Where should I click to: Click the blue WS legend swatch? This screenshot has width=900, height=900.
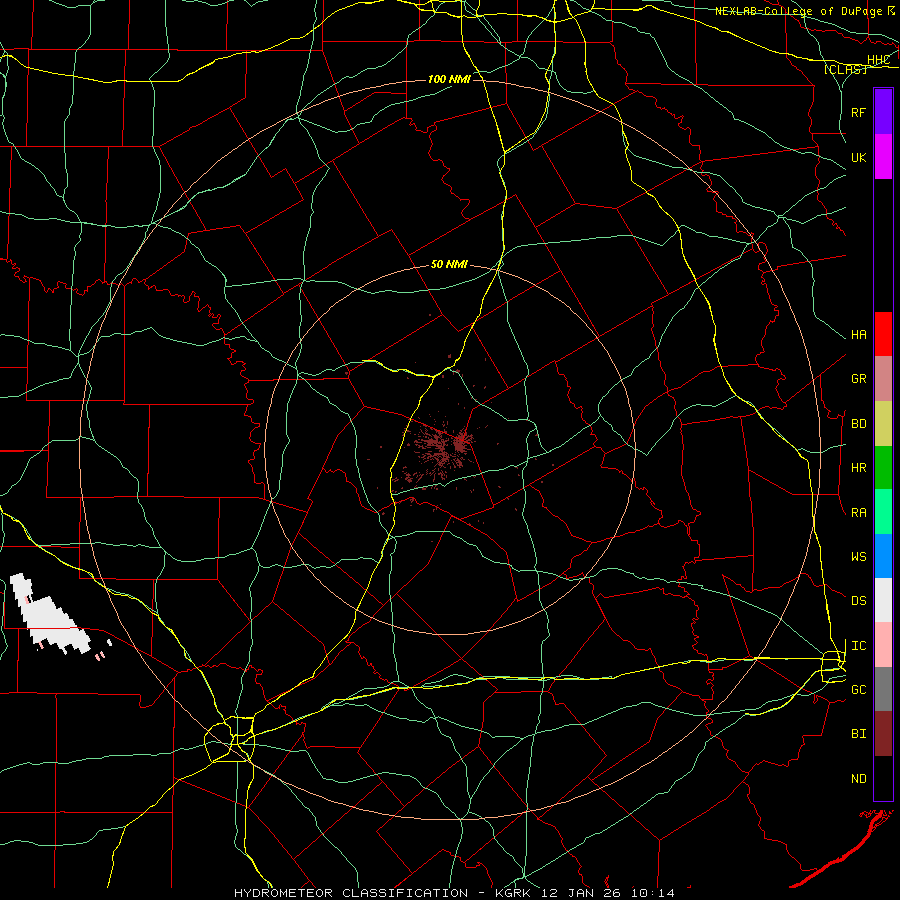click(883, 556)
